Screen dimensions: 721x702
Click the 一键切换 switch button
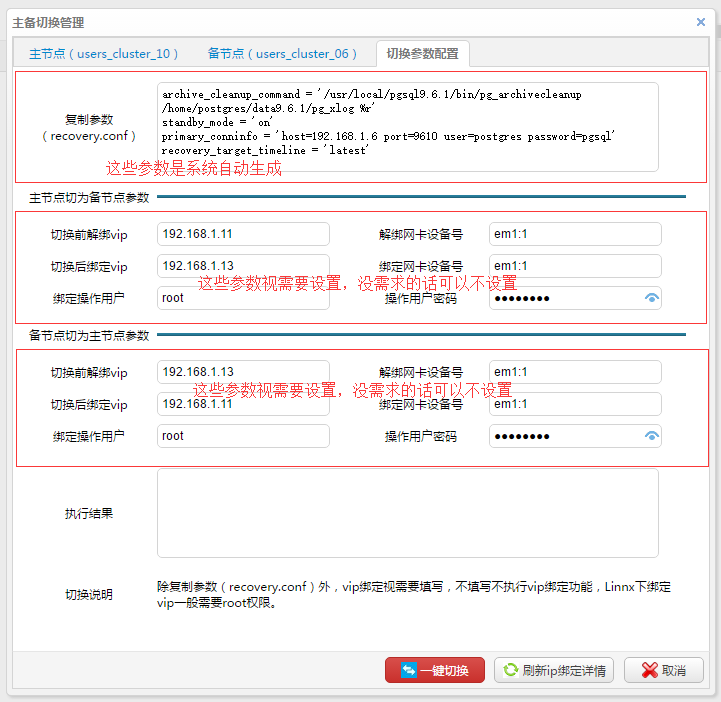tap(434, 670)
